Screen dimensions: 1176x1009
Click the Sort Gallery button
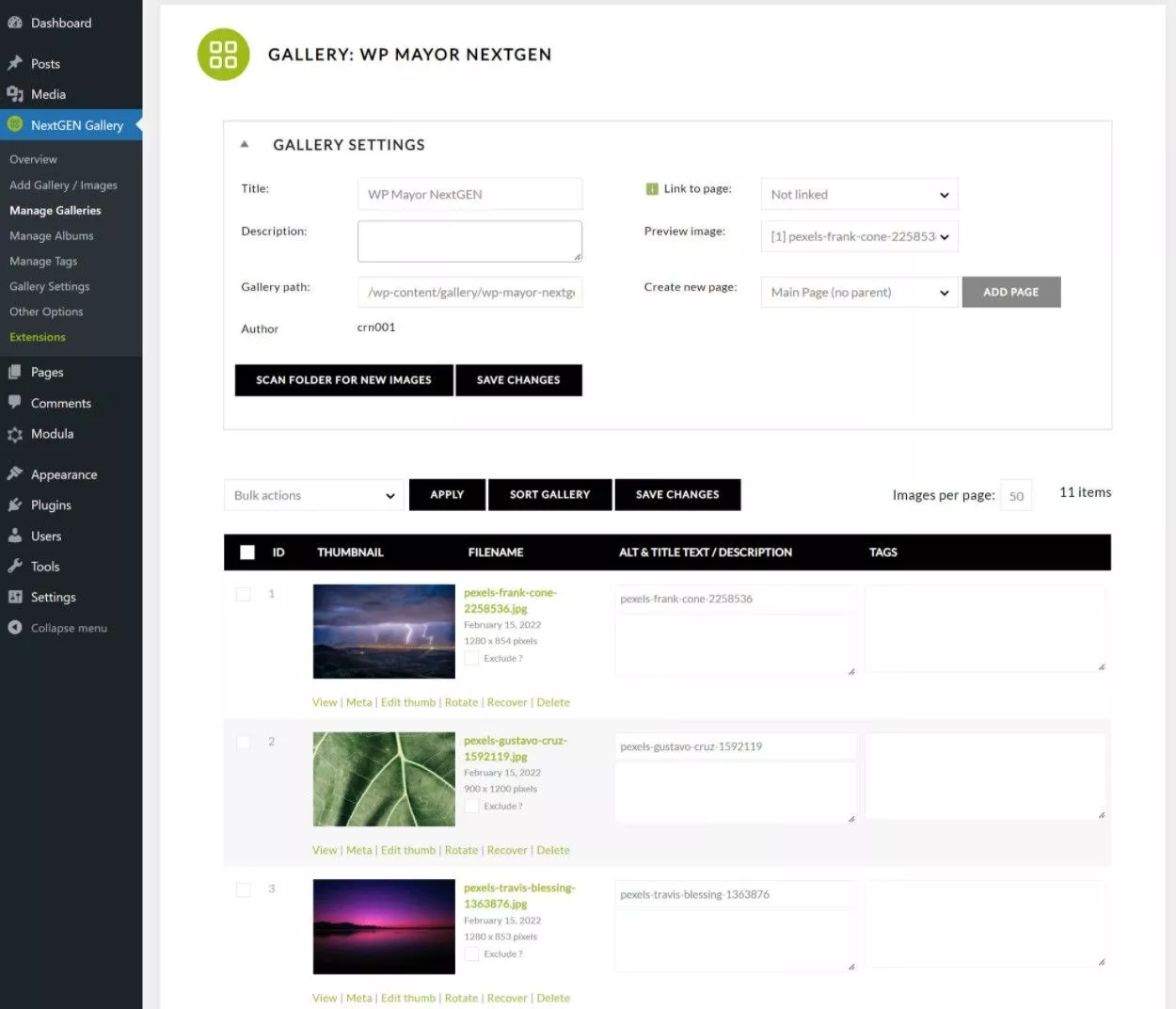(x=549, y=495)
